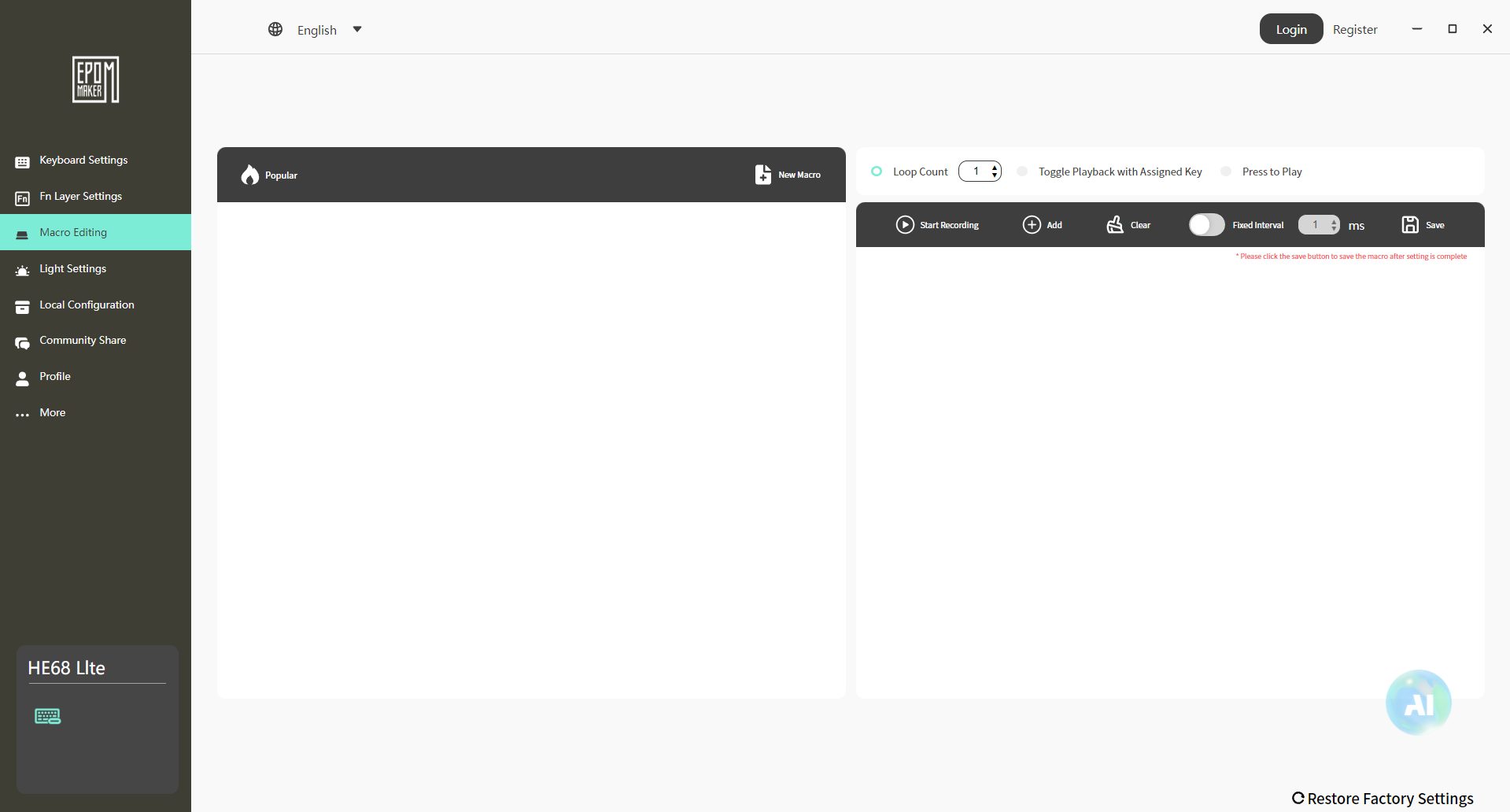
Task: Click the Fixed Interval stepper arrows
Action: coord(1334,225)
